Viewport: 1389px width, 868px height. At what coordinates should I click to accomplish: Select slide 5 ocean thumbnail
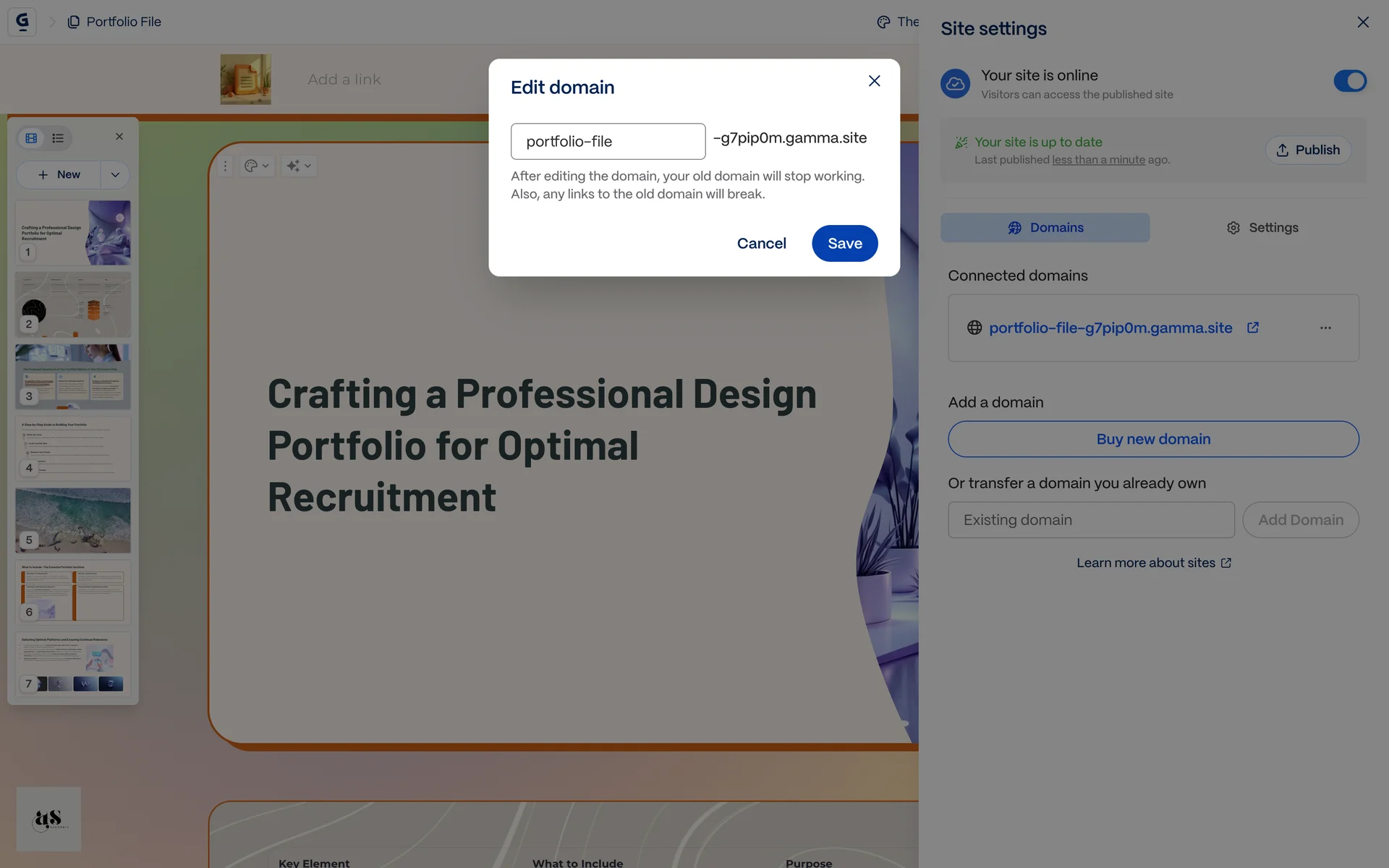click(73, 520)
